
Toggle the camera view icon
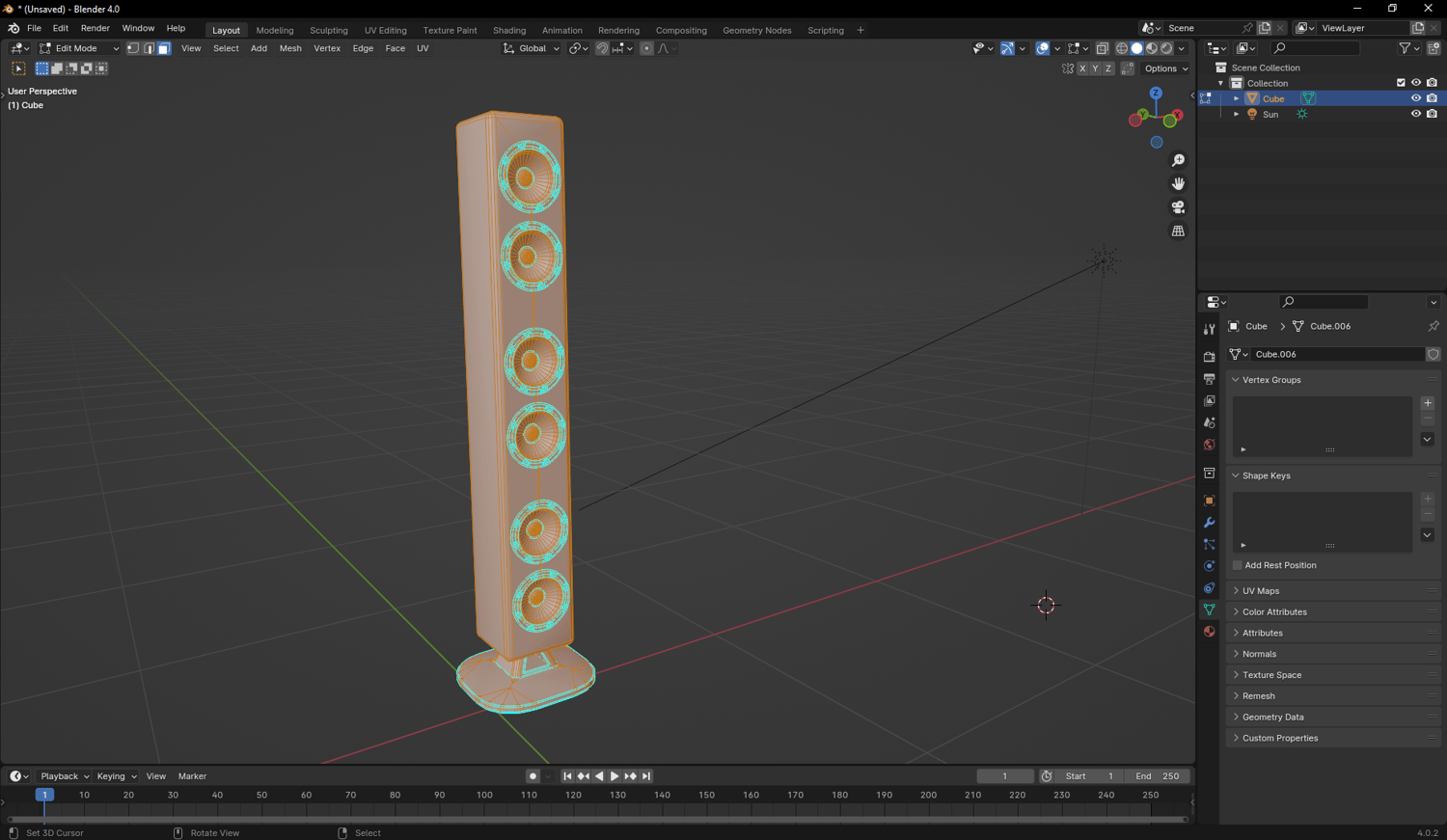(x=1178, y=207)
